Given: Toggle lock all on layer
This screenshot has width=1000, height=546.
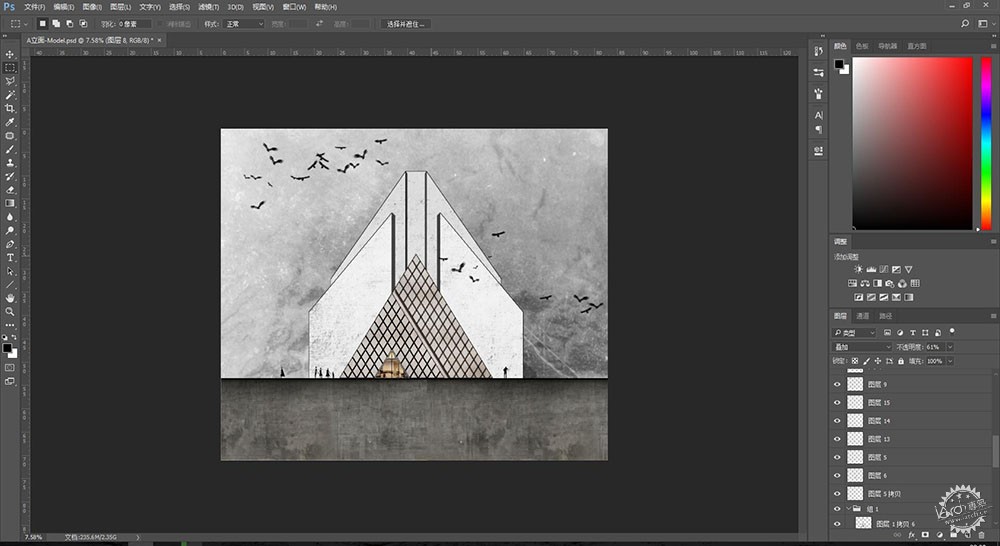Looking at the screenshot, I should click(901, 361).
